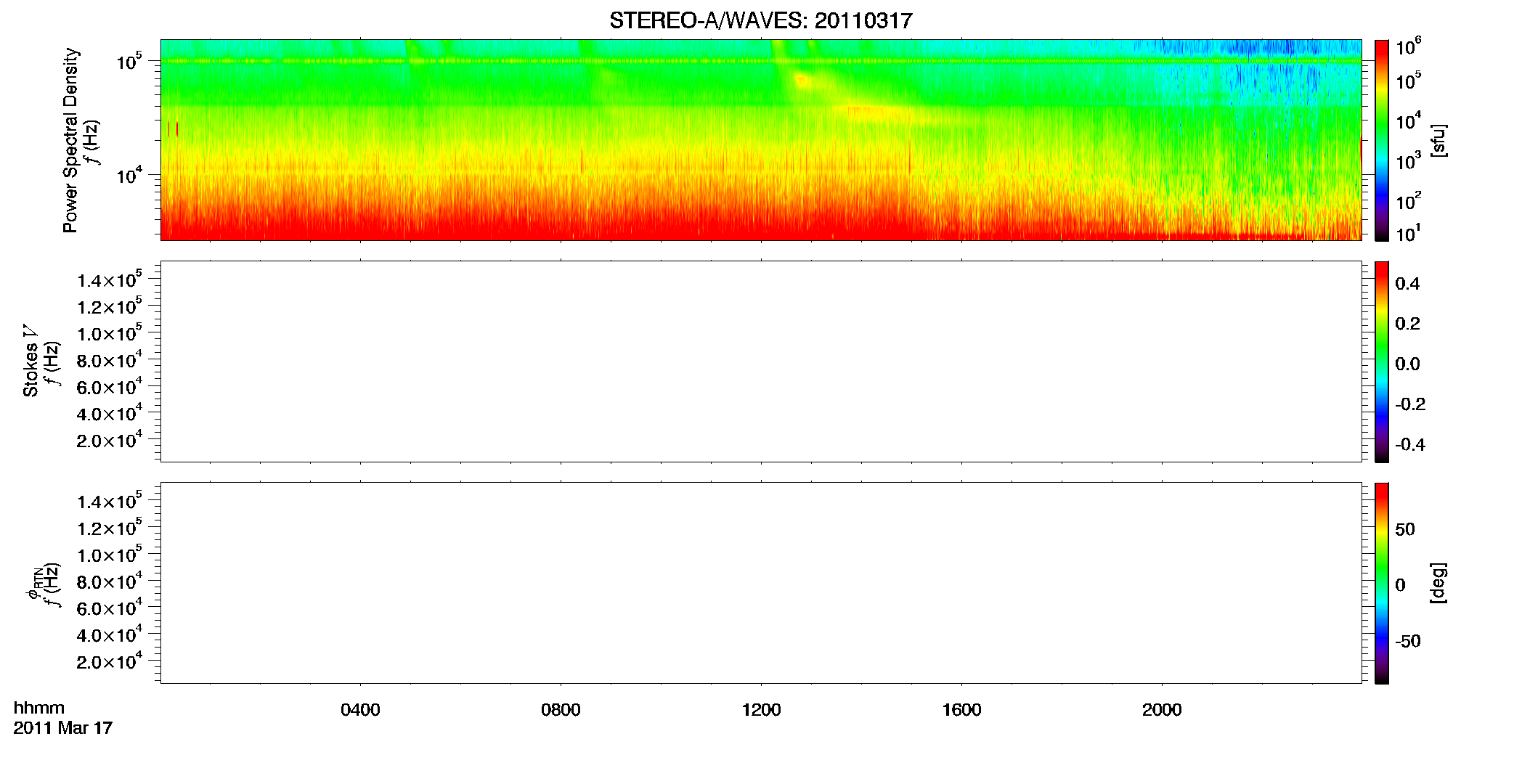Screen dimensions: 1522x784
Task: Select the Power Spectral Density axis label
Action: (70, 140)
